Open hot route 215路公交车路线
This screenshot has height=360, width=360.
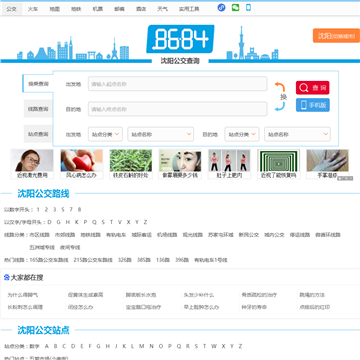93,260
